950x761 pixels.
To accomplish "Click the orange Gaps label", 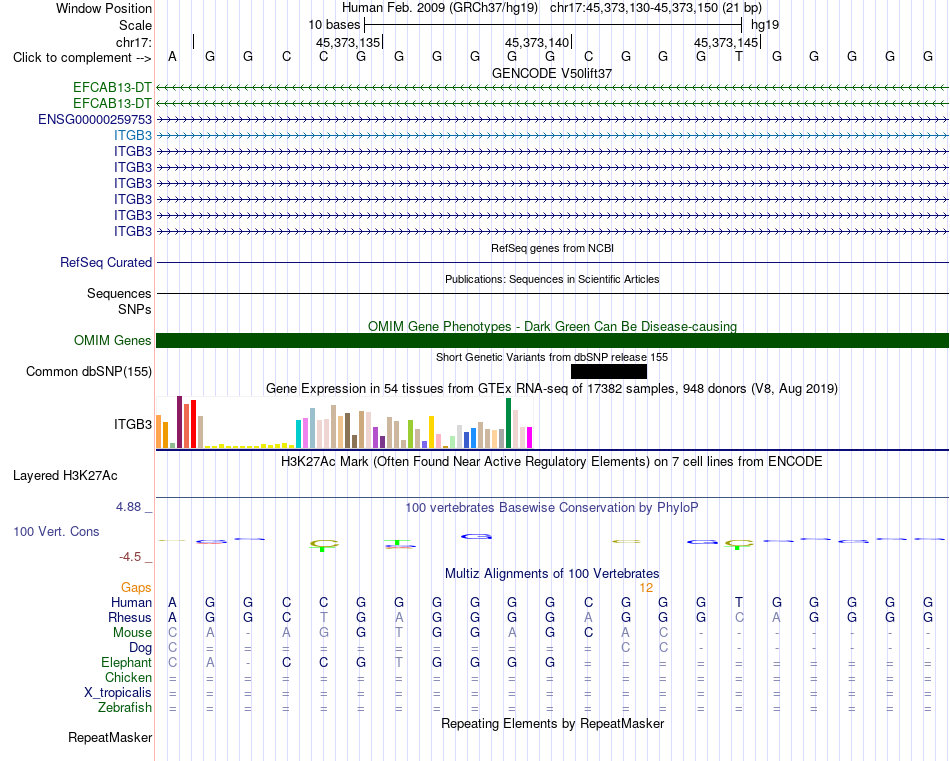I will coord(136,587).
